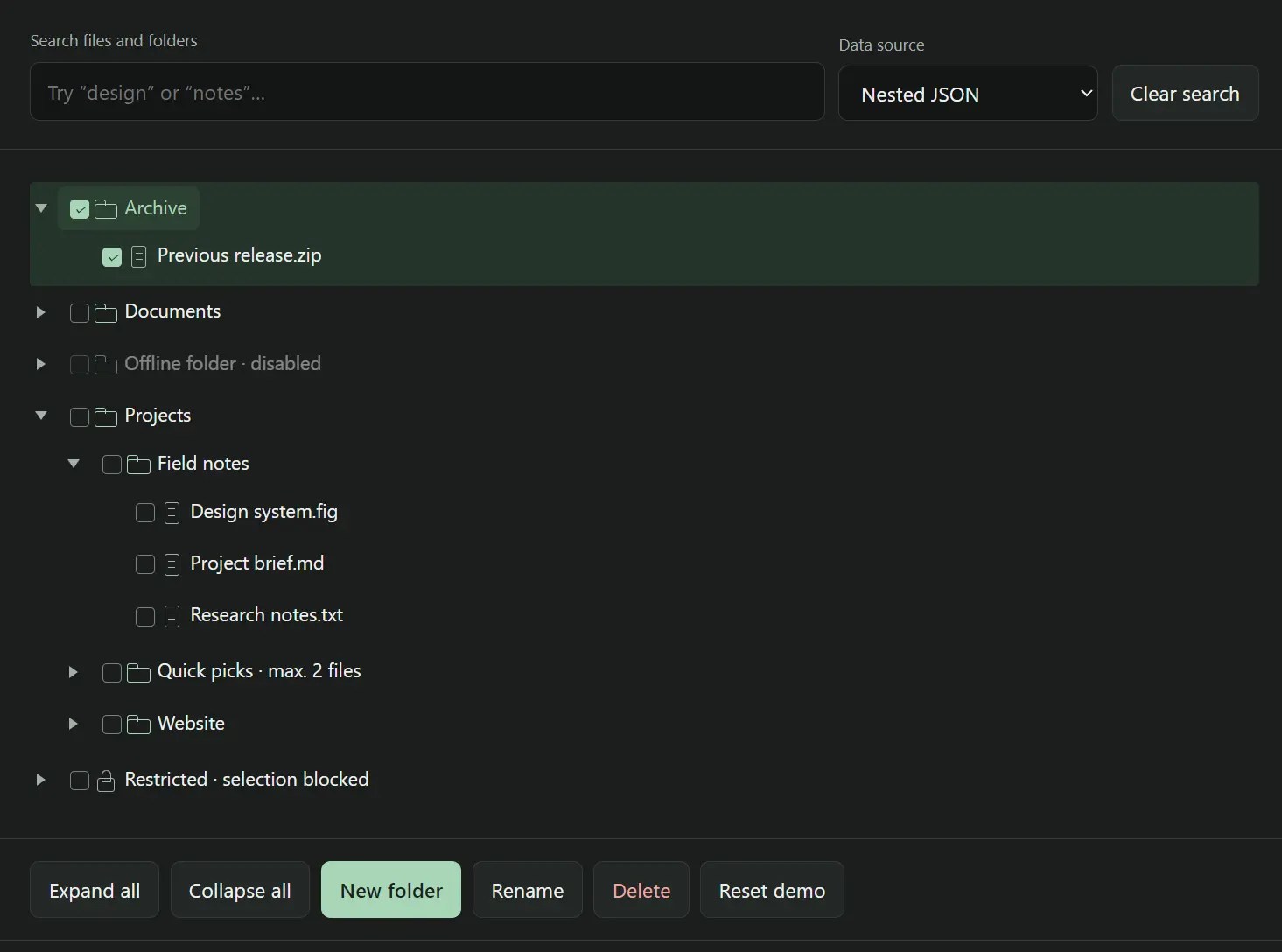Image resolution: width=1282 pixels, height=952 pixels.
Task: Collapse the Projects folder arrow
Action: pos(41,416)
